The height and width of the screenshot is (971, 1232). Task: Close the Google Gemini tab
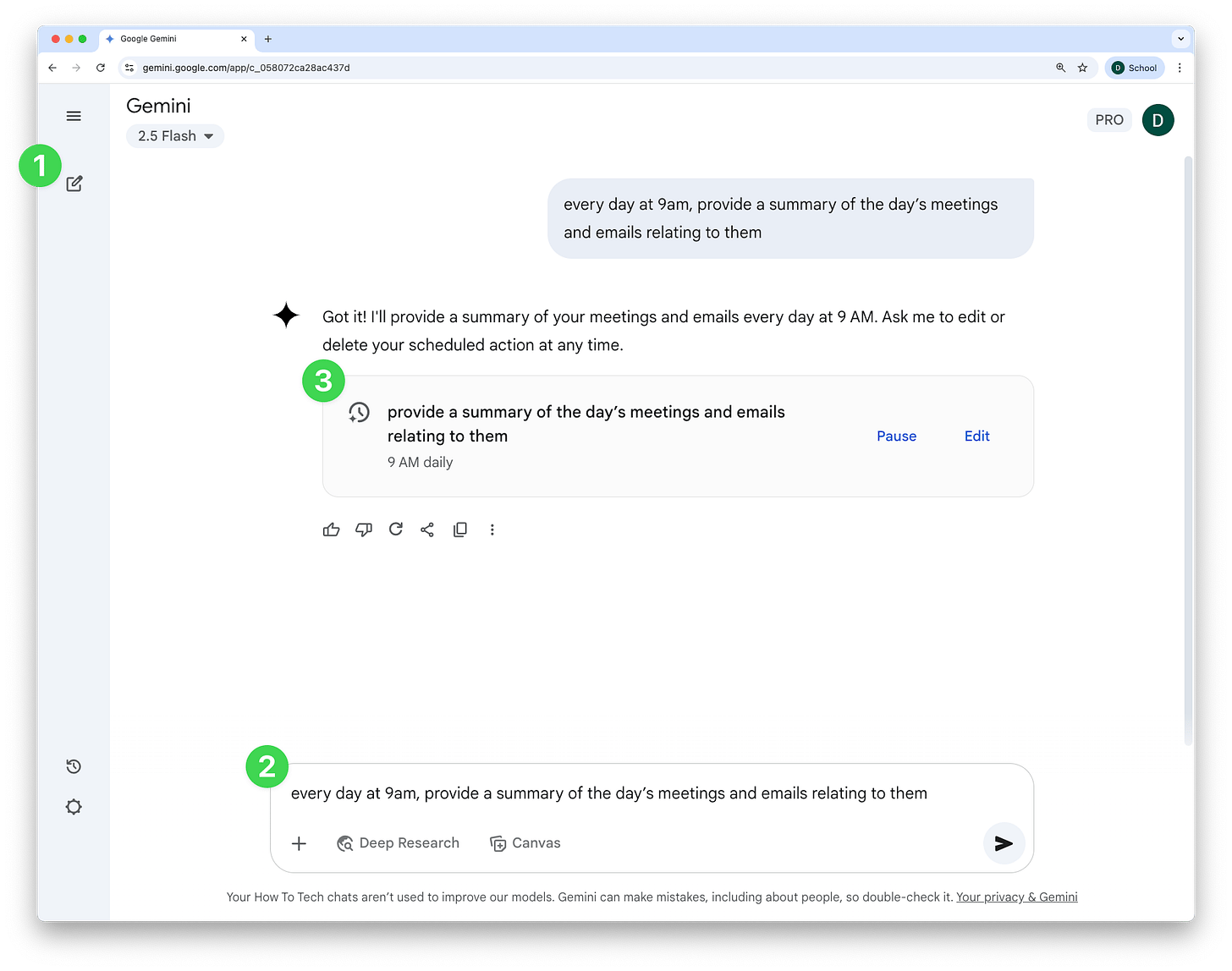(x=244, y=39)
